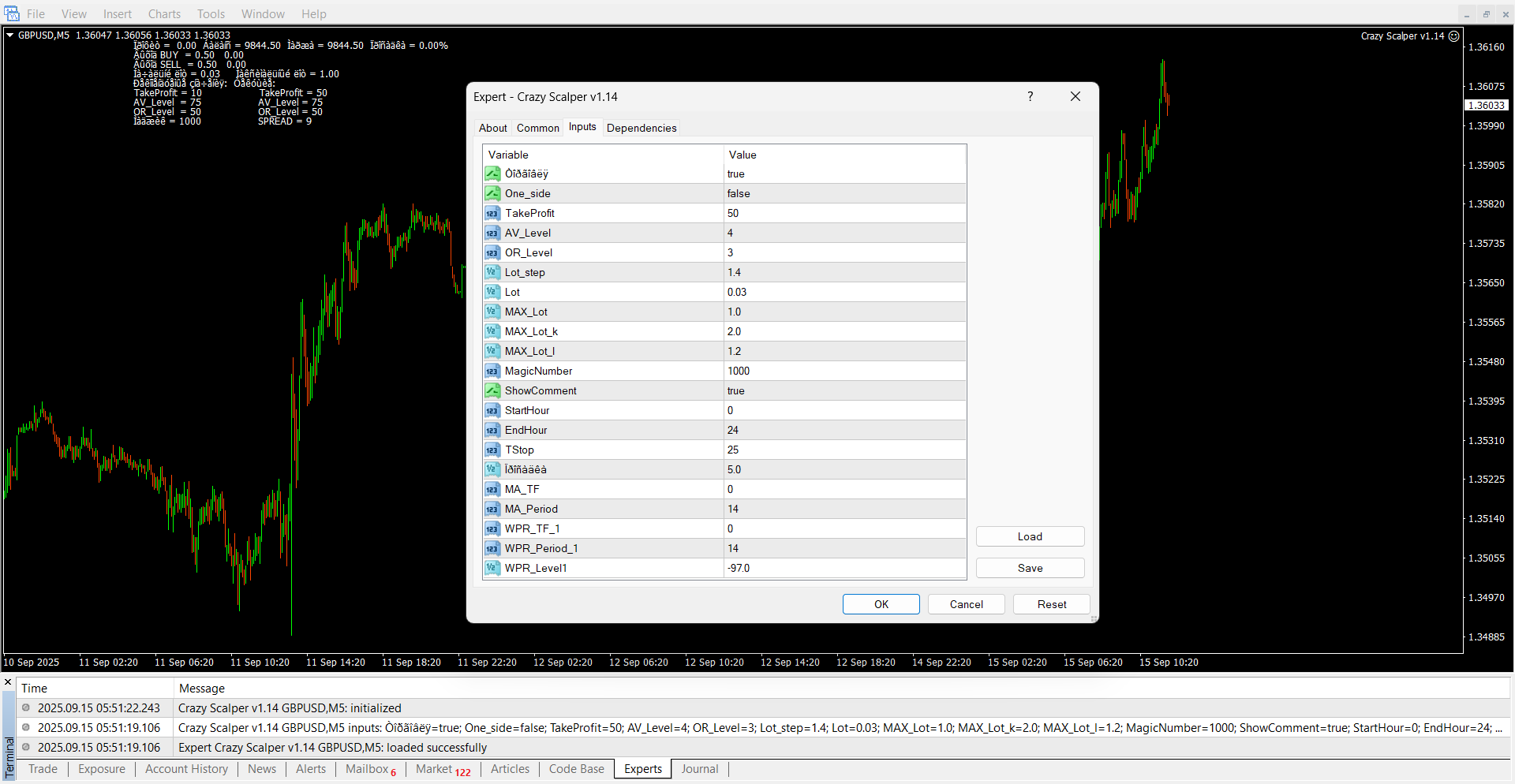Image resolution: width=1515 pixels, height=784 pixels.
Task: Select the initialized log message row
Action: click(x=290, y=708)
